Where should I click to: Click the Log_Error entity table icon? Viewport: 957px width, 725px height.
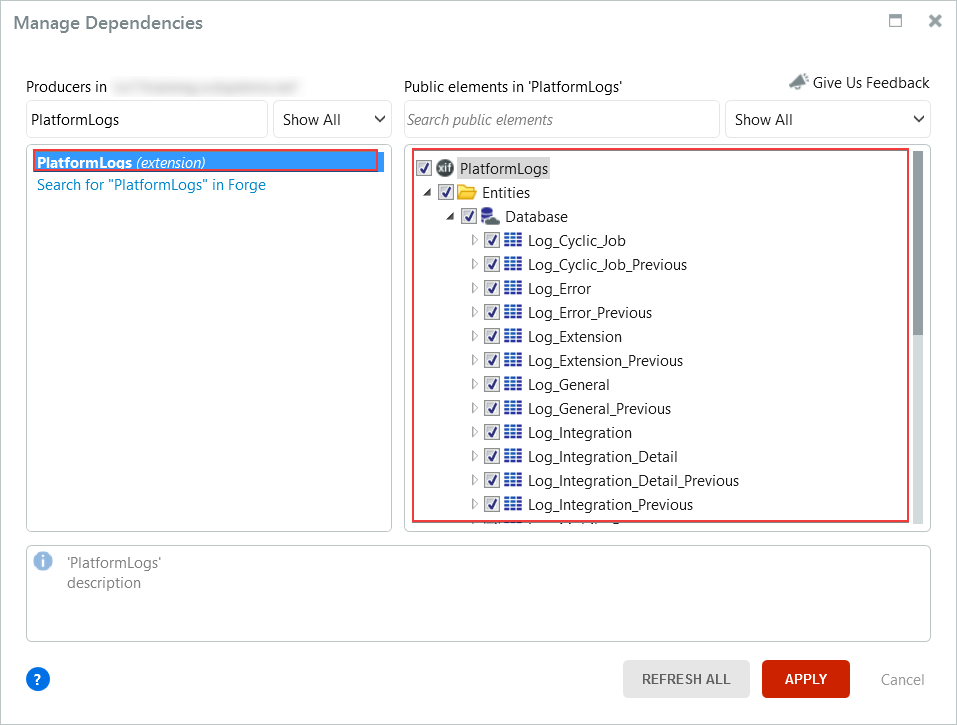pyautogui.click(x=513, y=288)
